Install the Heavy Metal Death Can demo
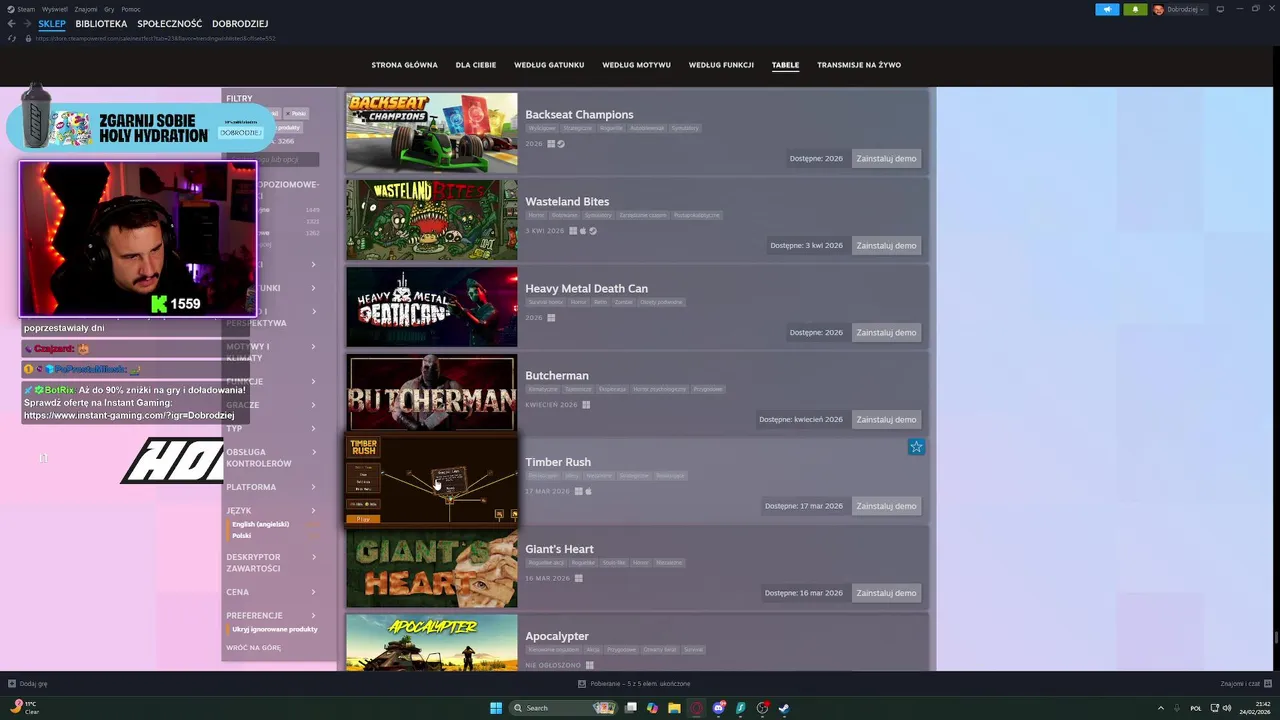1280x720 pixels. click(886, 332)
